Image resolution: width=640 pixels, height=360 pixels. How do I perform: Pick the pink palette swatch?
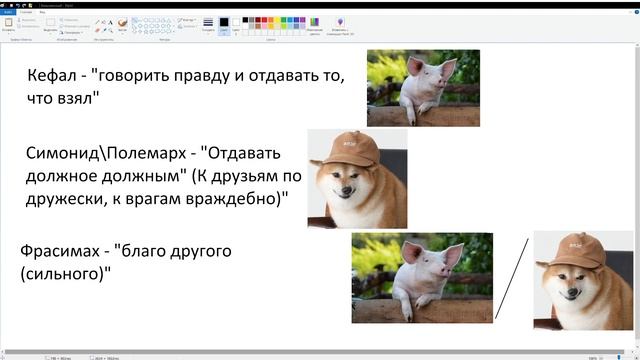[x=264, y=26]
